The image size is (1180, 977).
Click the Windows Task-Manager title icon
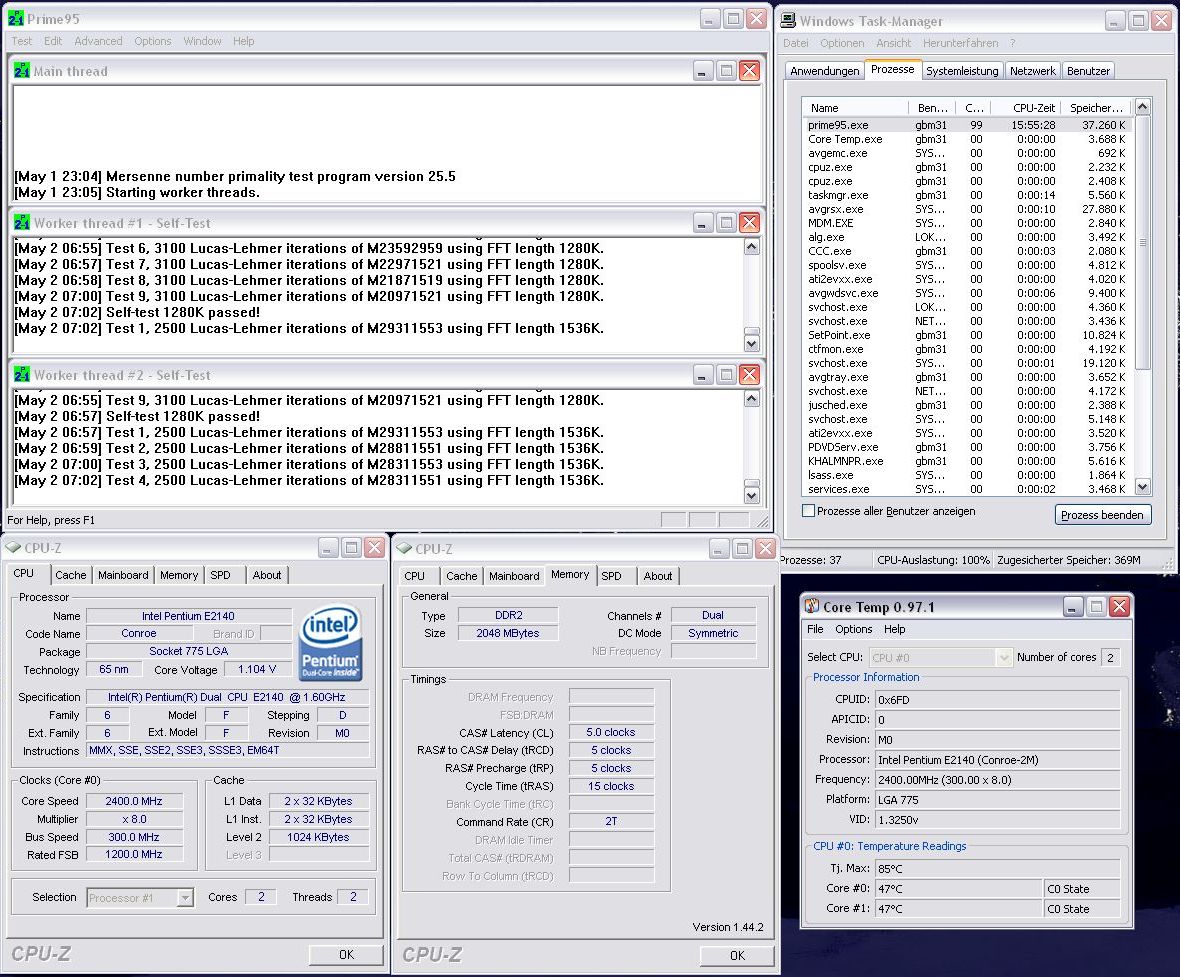pos(788,21)
